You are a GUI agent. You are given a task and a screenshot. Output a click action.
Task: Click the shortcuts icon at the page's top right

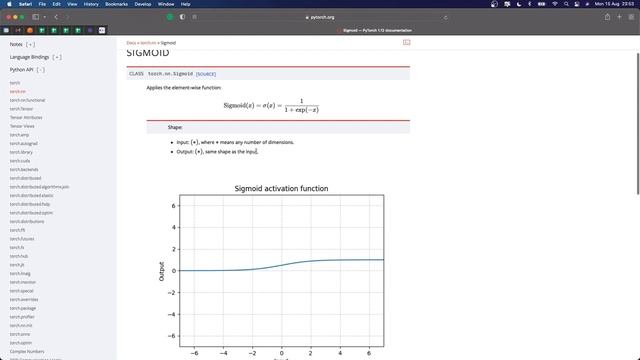point(407,42)
